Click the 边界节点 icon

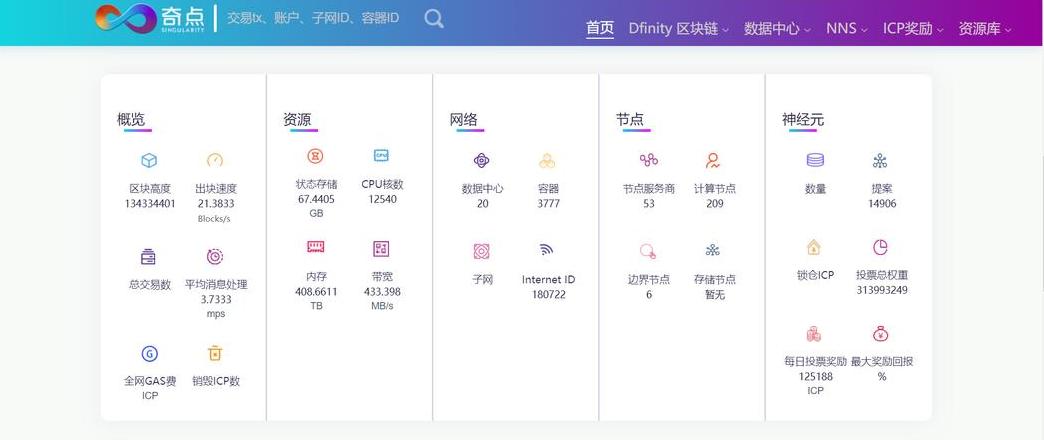[648, 251]
